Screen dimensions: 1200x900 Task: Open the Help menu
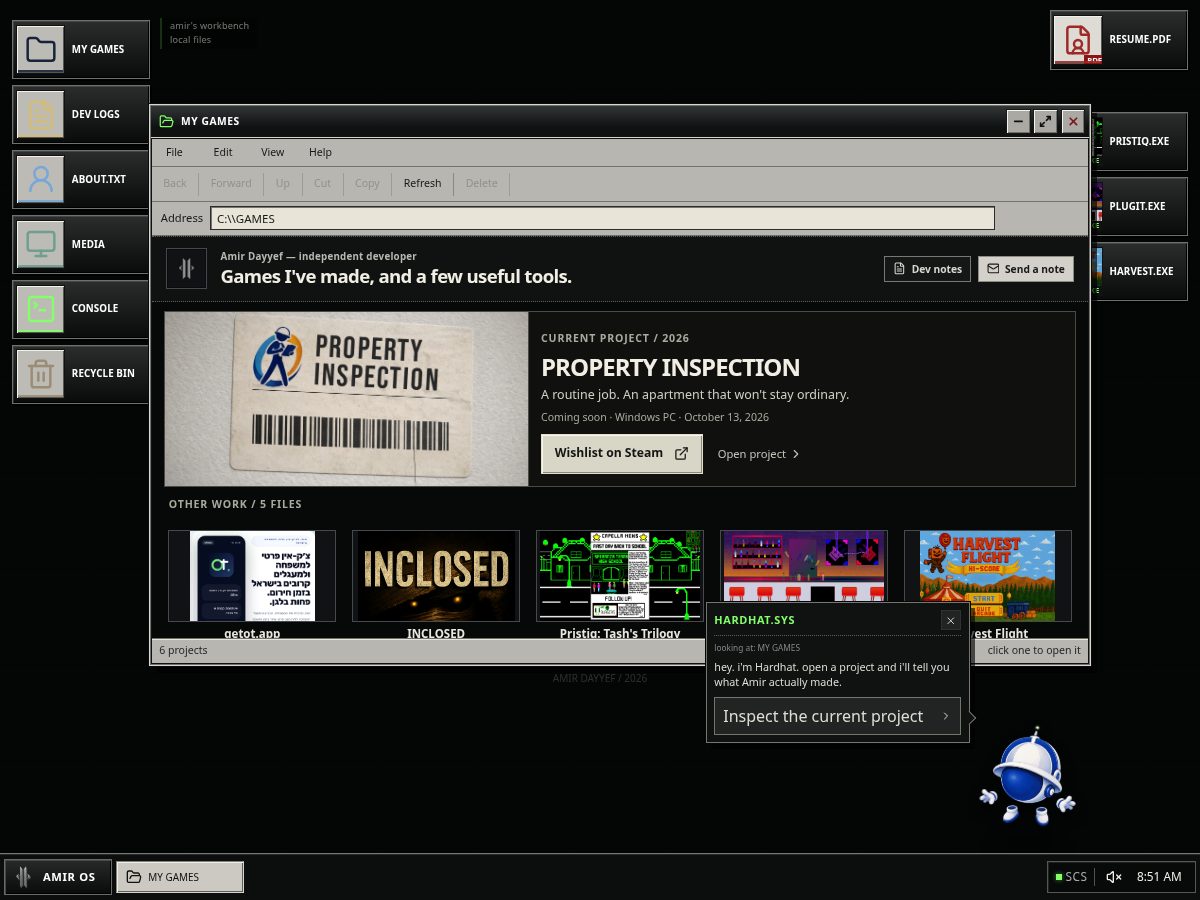tap(320, 152)
